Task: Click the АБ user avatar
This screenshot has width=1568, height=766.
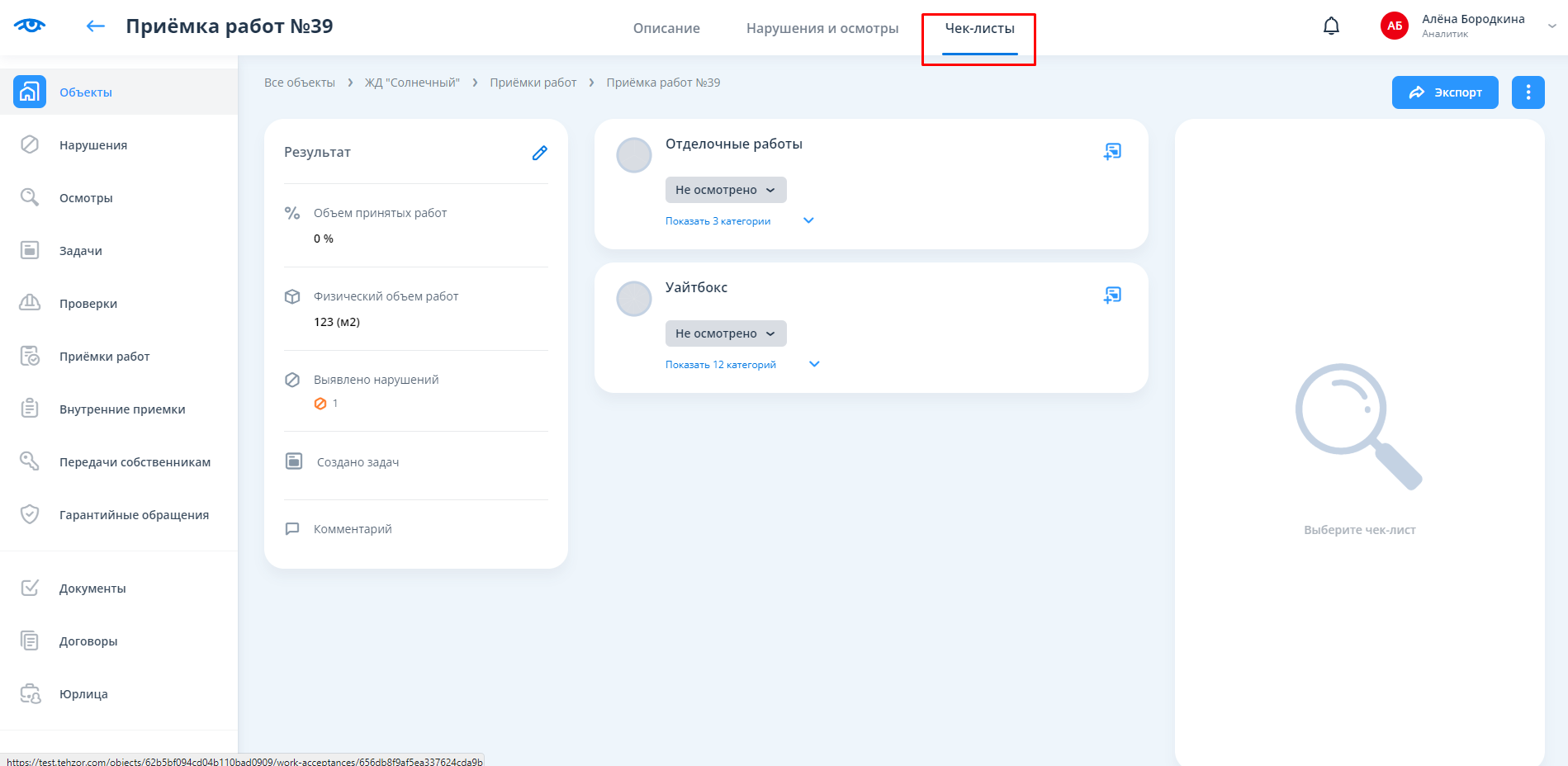Action: pyautogui.click(x=1394, y=26)
